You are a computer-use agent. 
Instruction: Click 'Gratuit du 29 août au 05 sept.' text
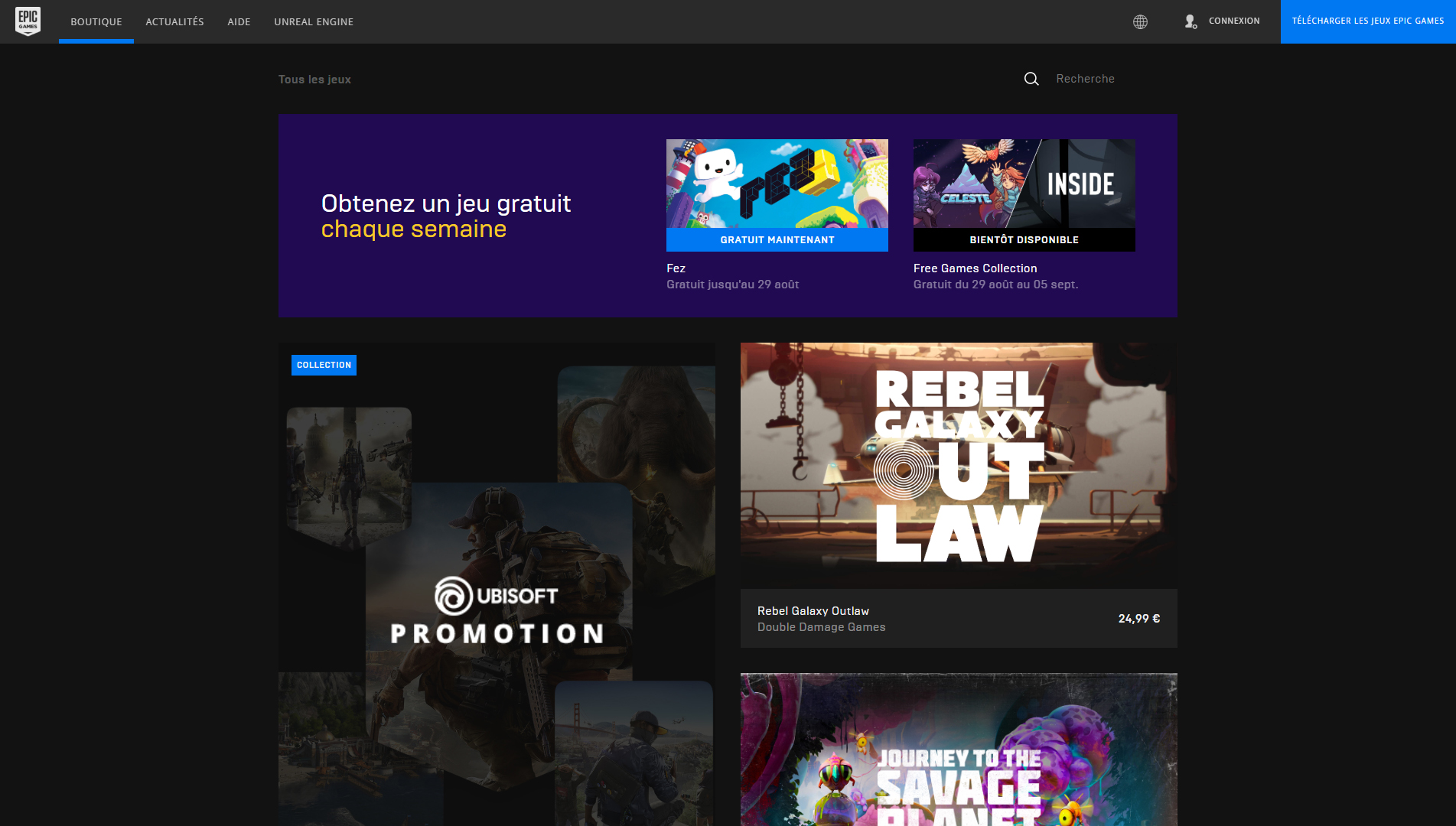995,285
